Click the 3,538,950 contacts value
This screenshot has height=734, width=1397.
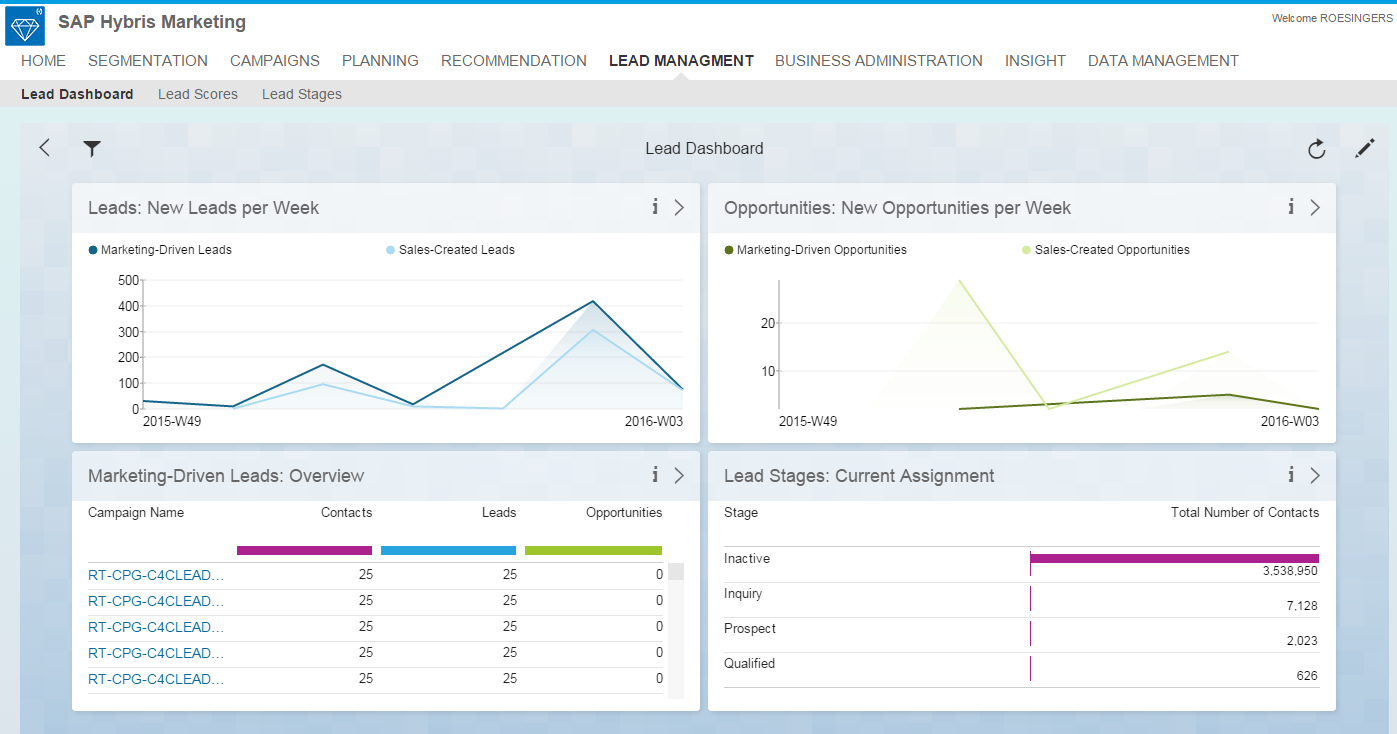[1290, 571]
